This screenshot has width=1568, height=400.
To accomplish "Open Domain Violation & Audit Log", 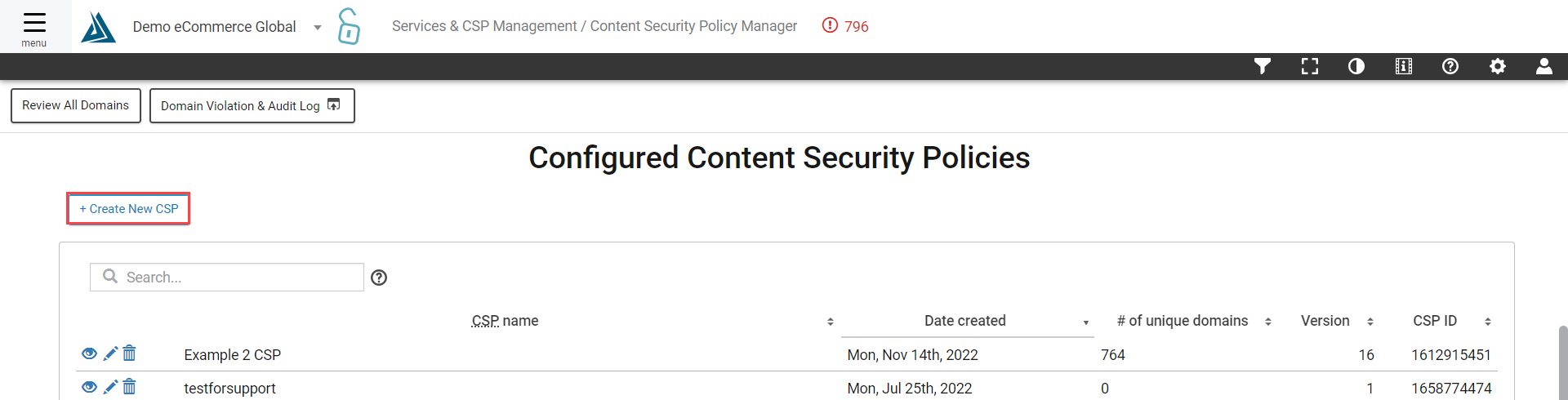I will pyautogui.click(x=252, y=105).
